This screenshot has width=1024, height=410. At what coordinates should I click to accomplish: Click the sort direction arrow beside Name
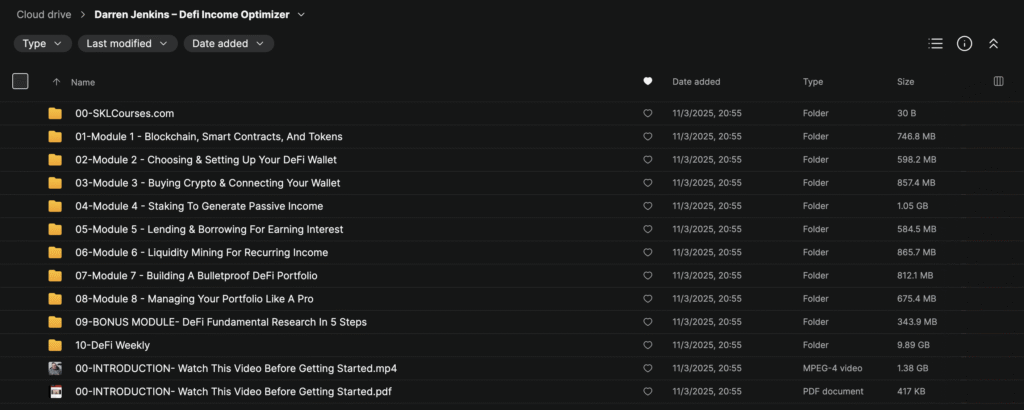click(56, 82)
